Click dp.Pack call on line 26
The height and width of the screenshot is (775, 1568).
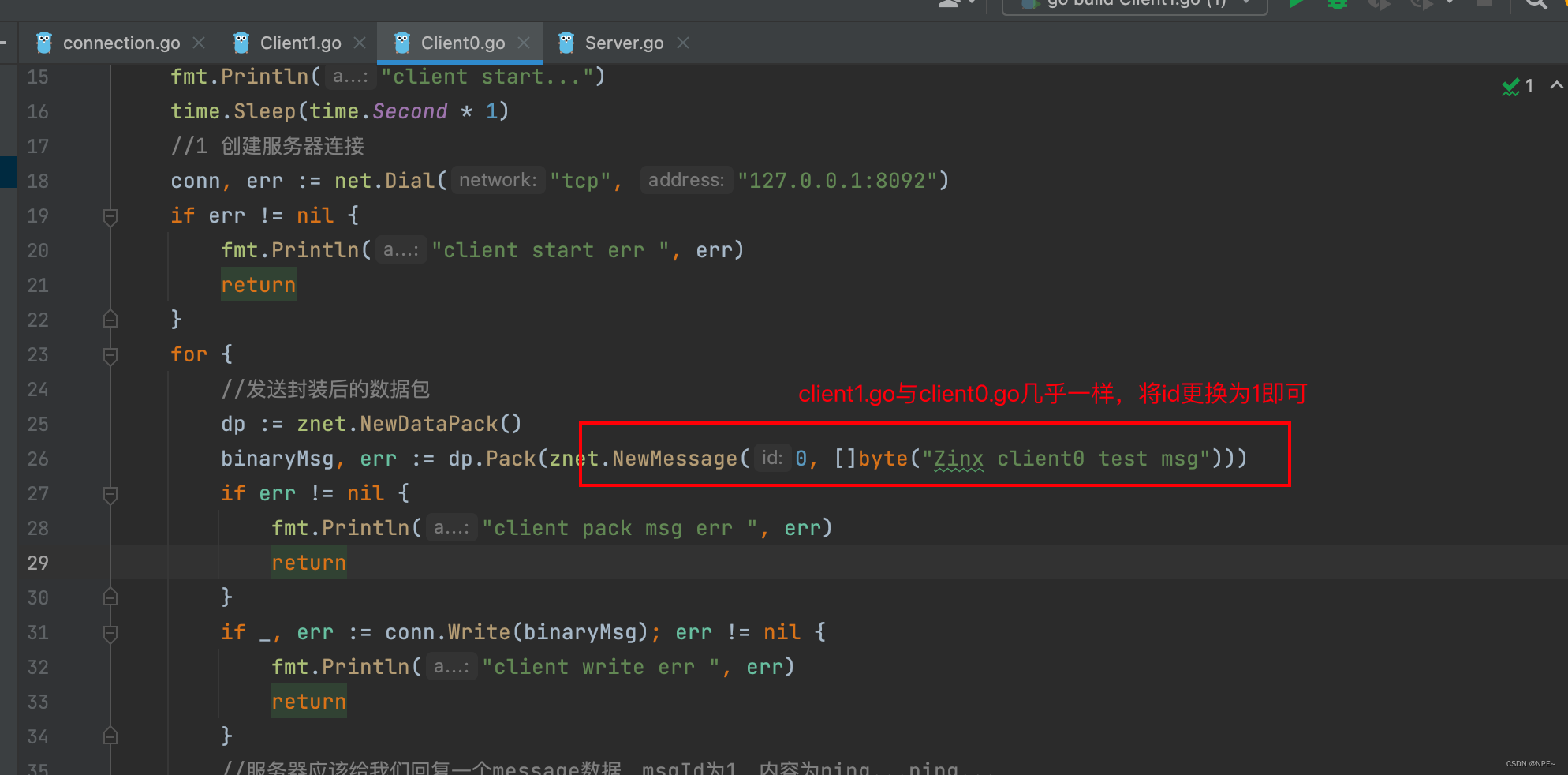(492, 459)
